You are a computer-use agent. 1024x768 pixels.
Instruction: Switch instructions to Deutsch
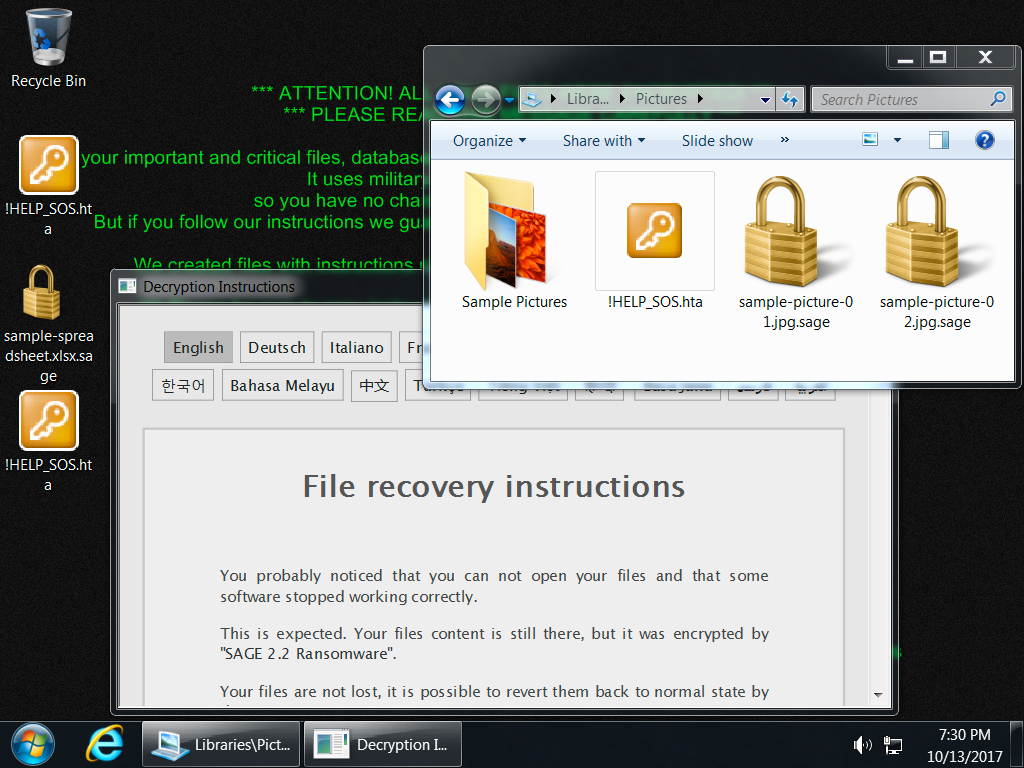[x=277, y=347]
